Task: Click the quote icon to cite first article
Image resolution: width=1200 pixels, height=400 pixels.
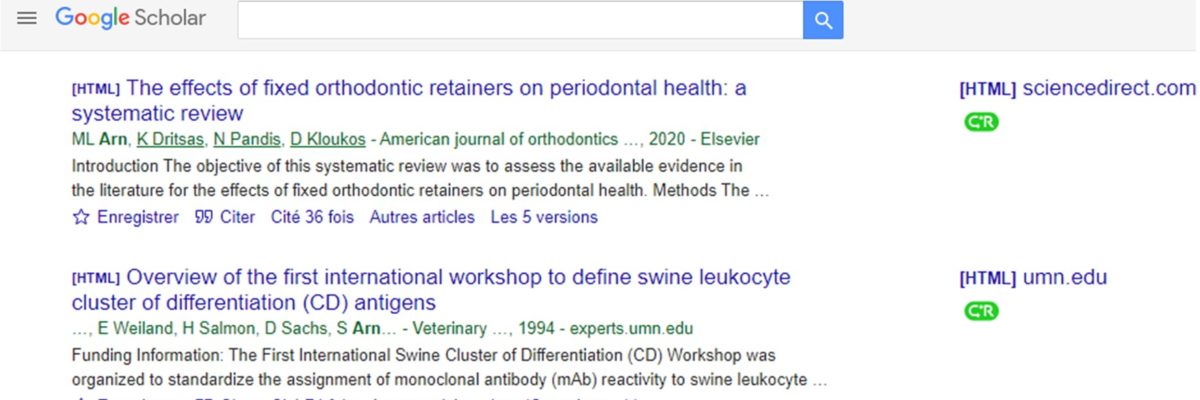Action: 203,217
